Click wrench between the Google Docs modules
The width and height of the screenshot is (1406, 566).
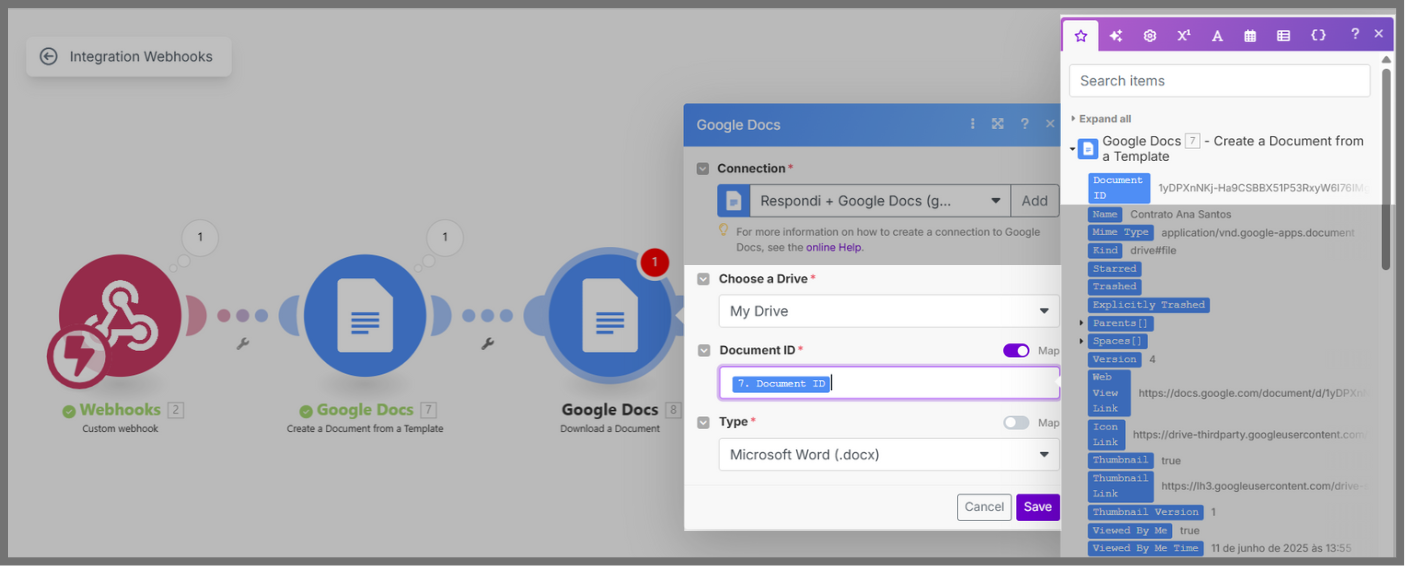[488, 344]
